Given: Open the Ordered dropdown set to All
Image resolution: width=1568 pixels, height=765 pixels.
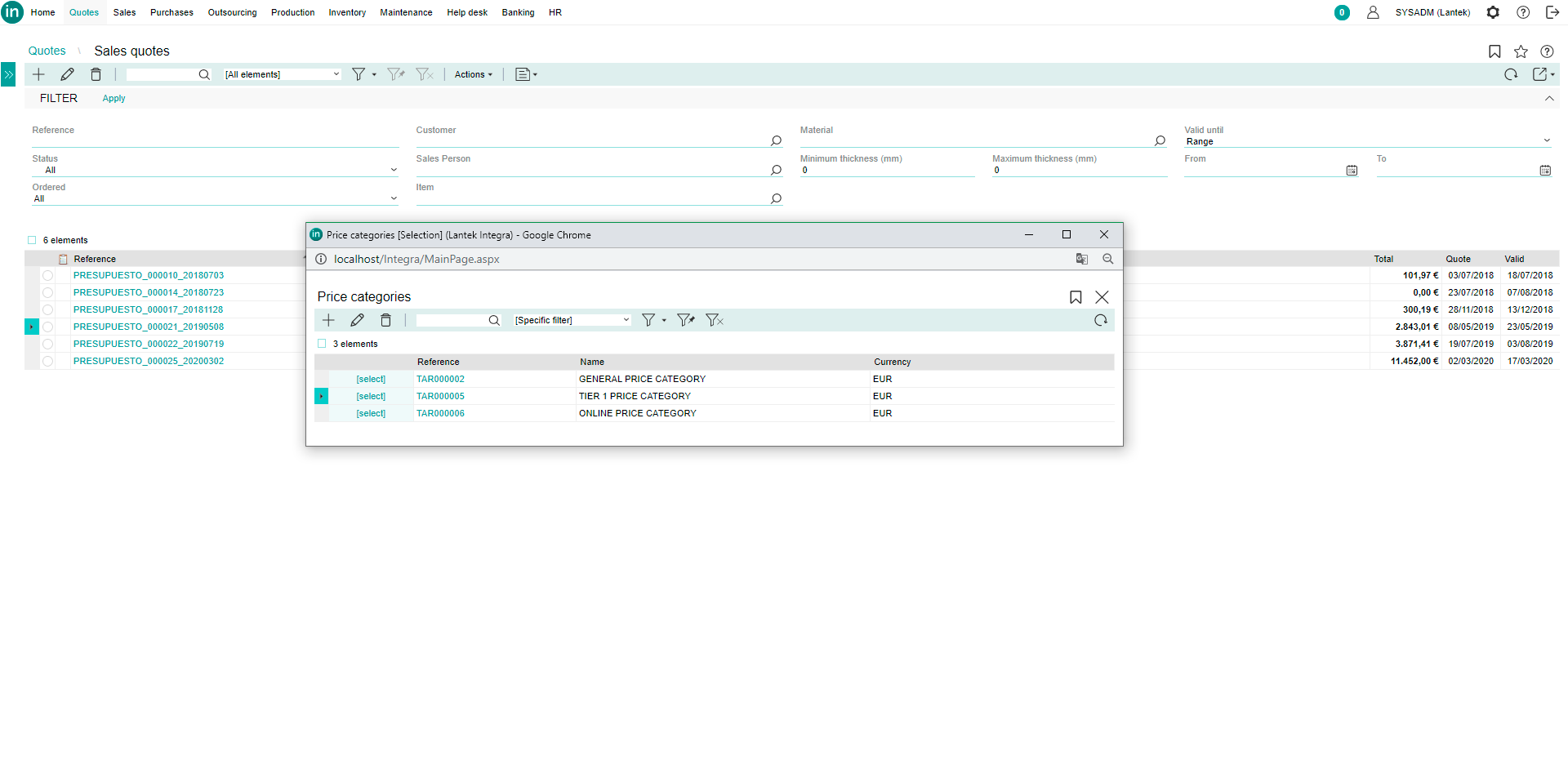Looking at the screenshot, I should coord(216,198).
